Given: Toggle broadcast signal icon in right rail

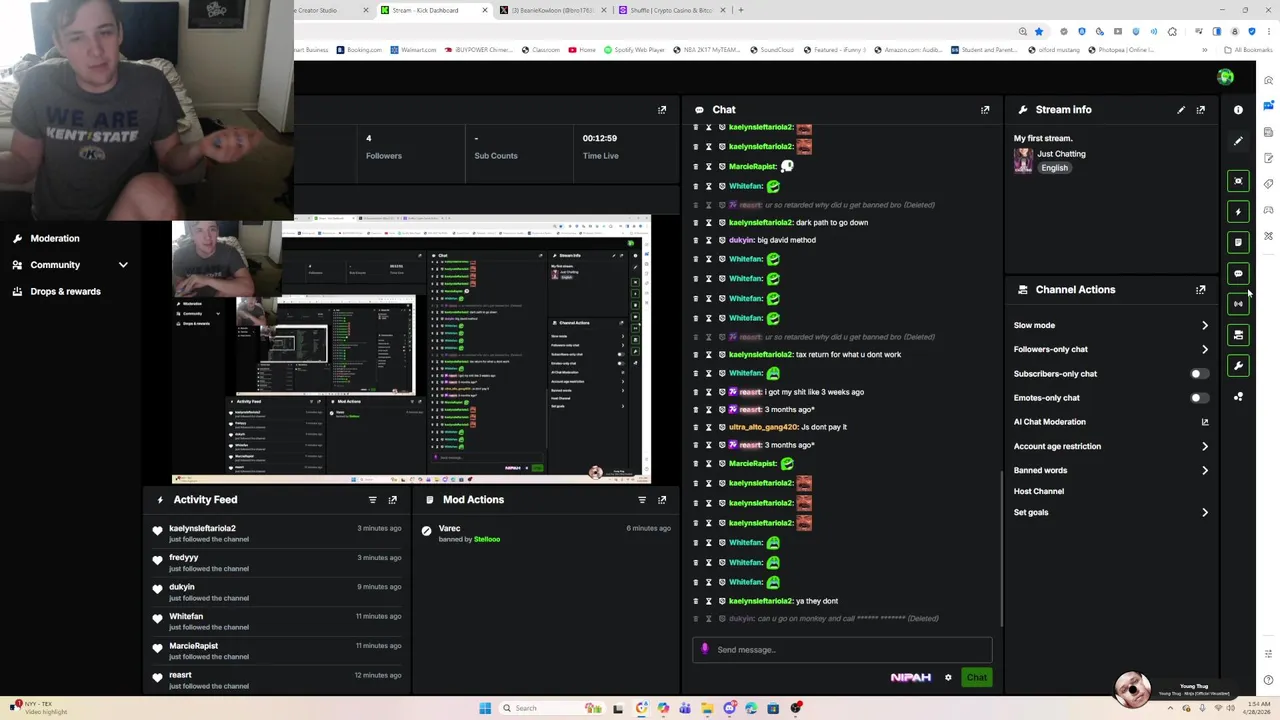Looking at the screenshot, I should 1238,304.
